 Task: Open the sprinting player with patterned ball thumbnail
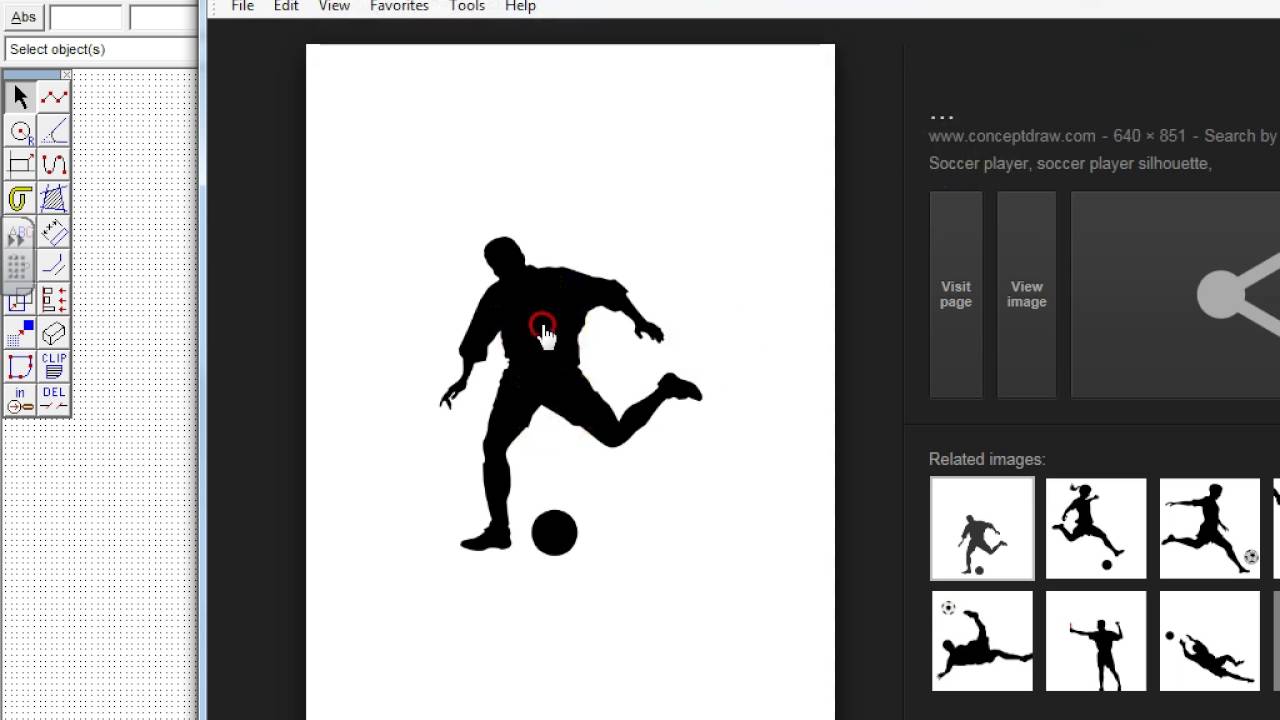point(1210,528)
